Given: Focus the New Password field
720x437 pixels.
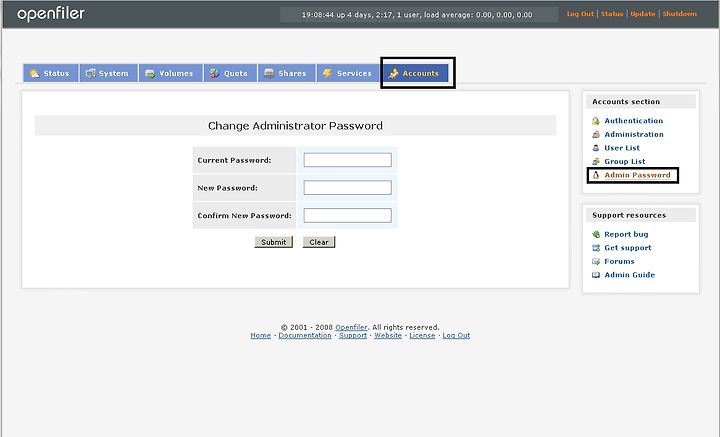Looking at the screenshot, I should (x=348, y=187).
